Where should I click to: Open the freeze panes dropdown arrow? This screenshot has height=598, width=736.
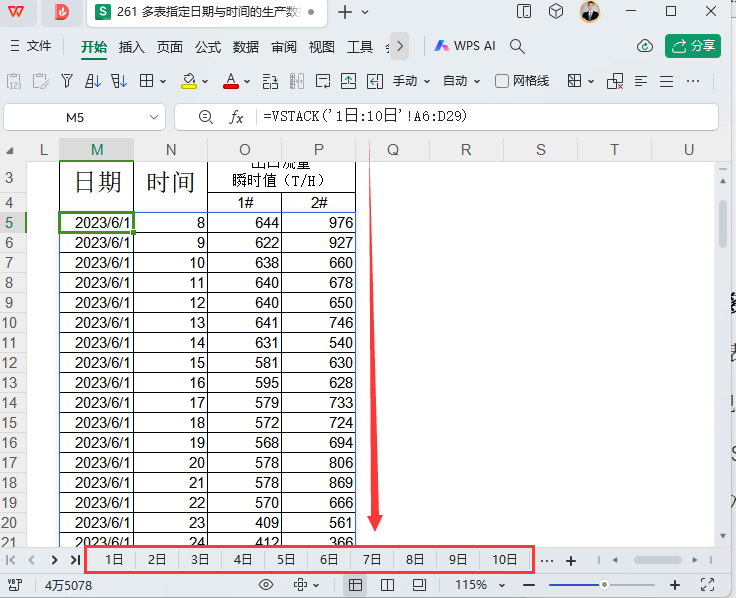(591, 82)
